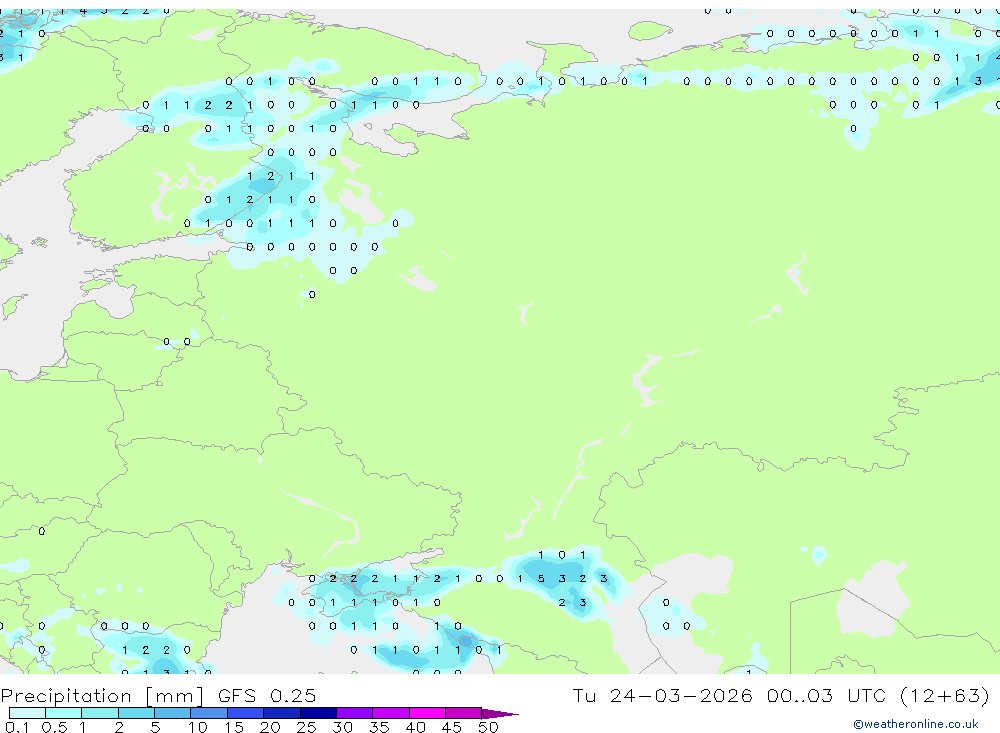The image size is (1000, 733).
Task: Select the 1–2 mm legend swatch
Action: (x=100, y=713)
